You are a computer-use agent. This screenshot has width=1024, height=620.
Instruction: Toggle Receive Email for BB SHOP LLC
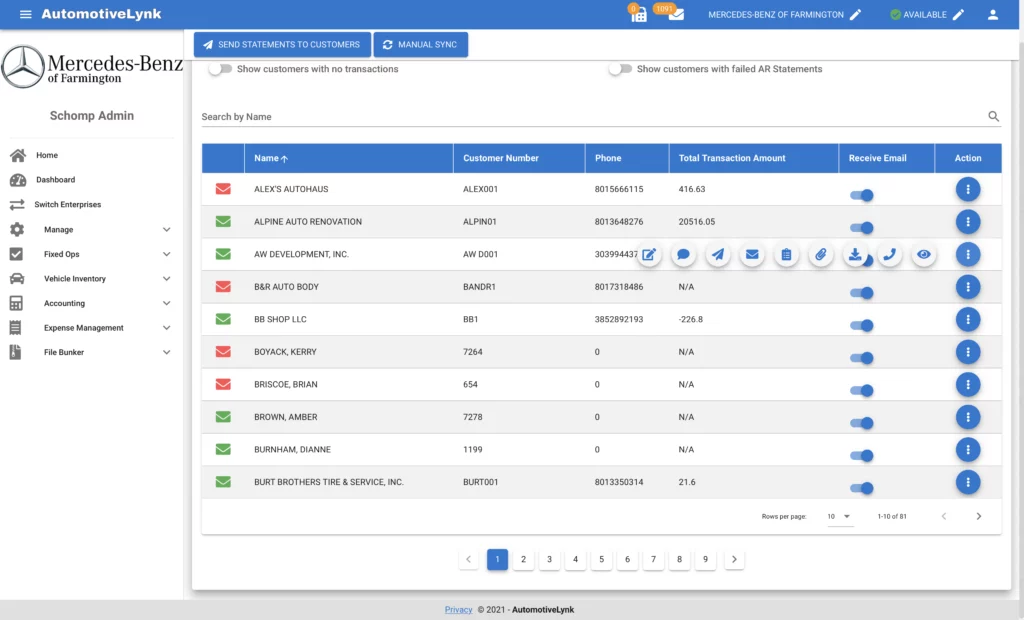click(861, 325)
